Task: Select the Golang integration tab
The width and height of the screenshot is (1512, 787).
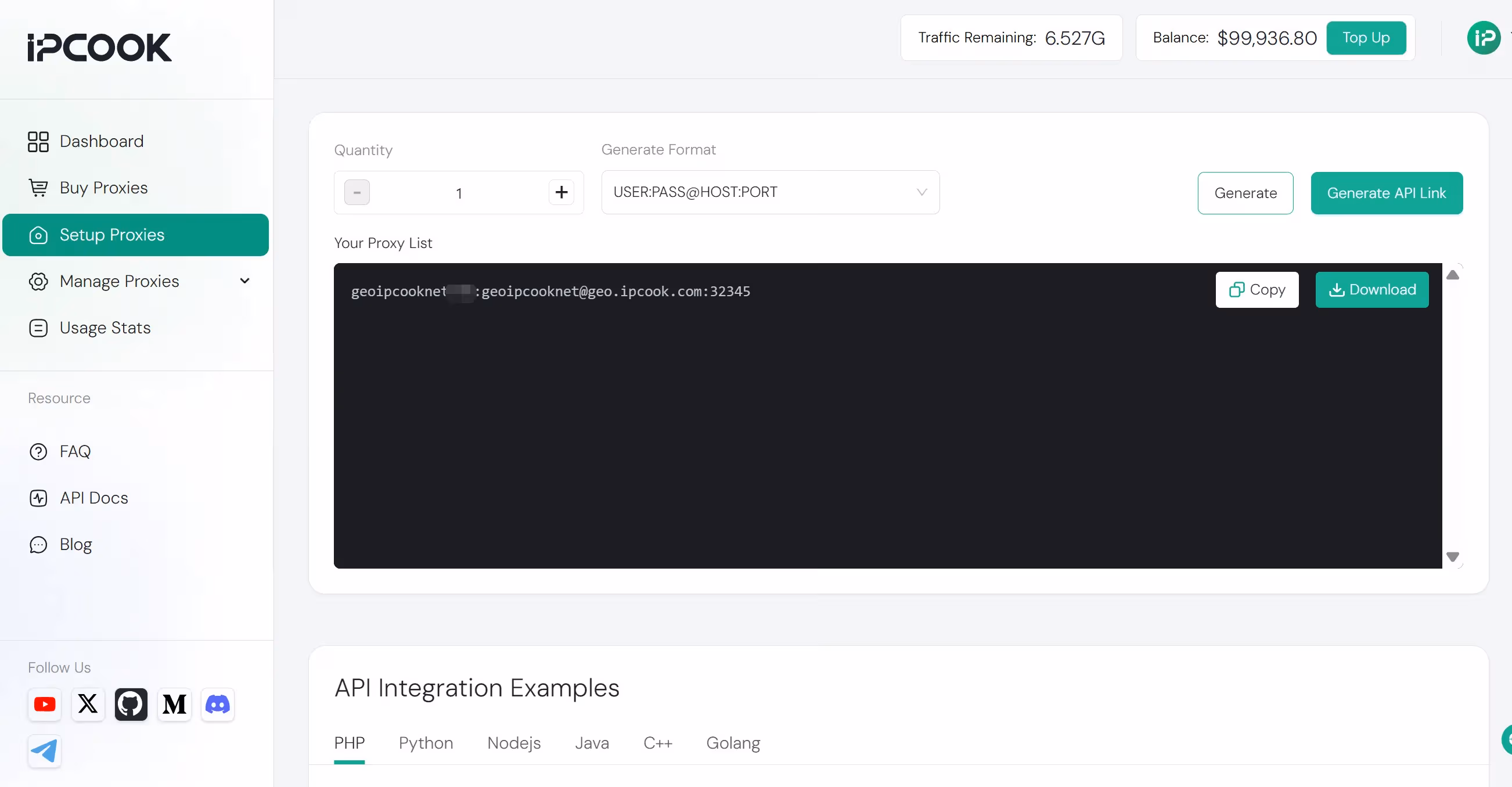Action: click(733, 743)
